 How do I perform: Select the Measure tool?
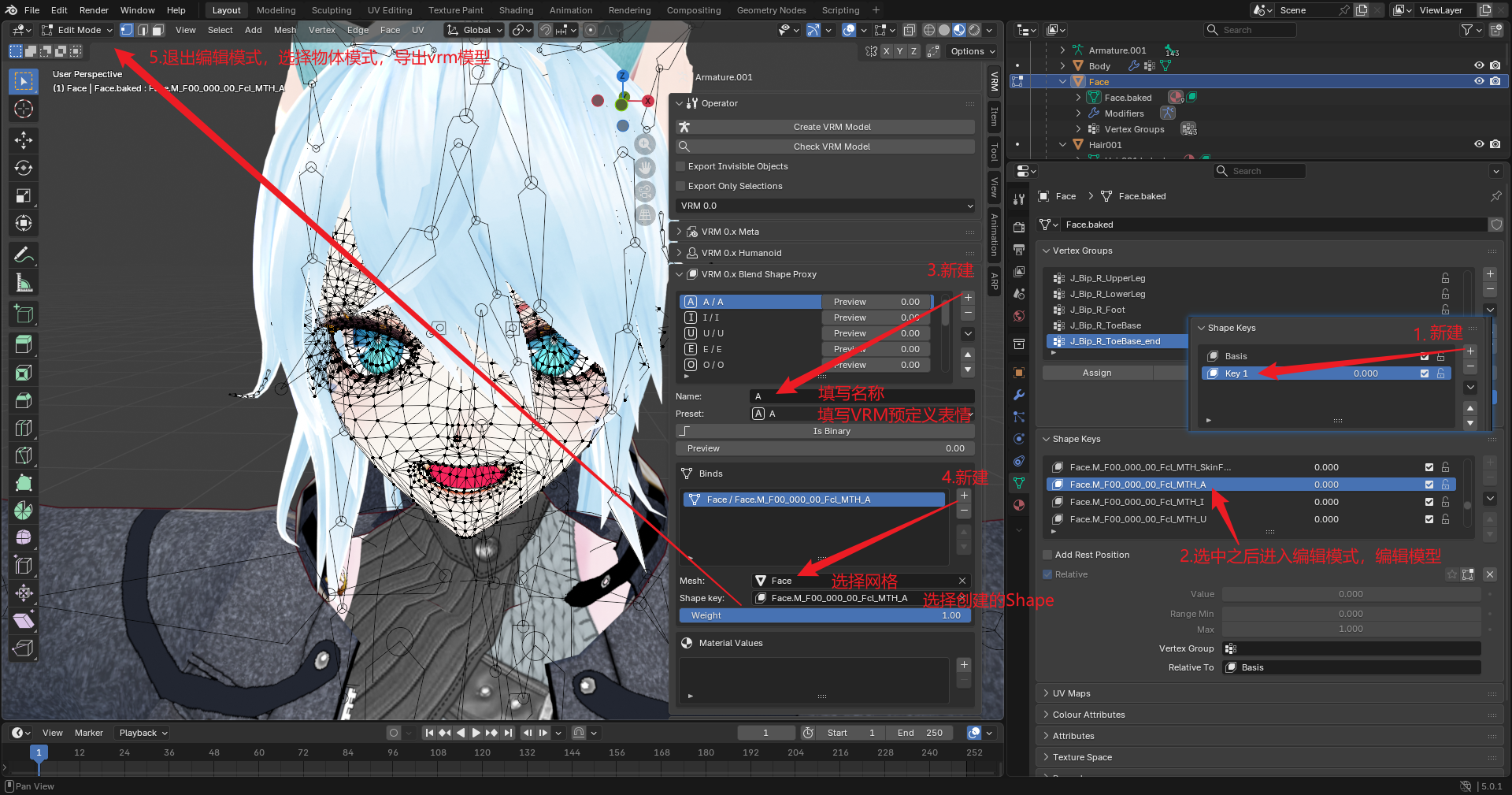[x=24, y=282]
